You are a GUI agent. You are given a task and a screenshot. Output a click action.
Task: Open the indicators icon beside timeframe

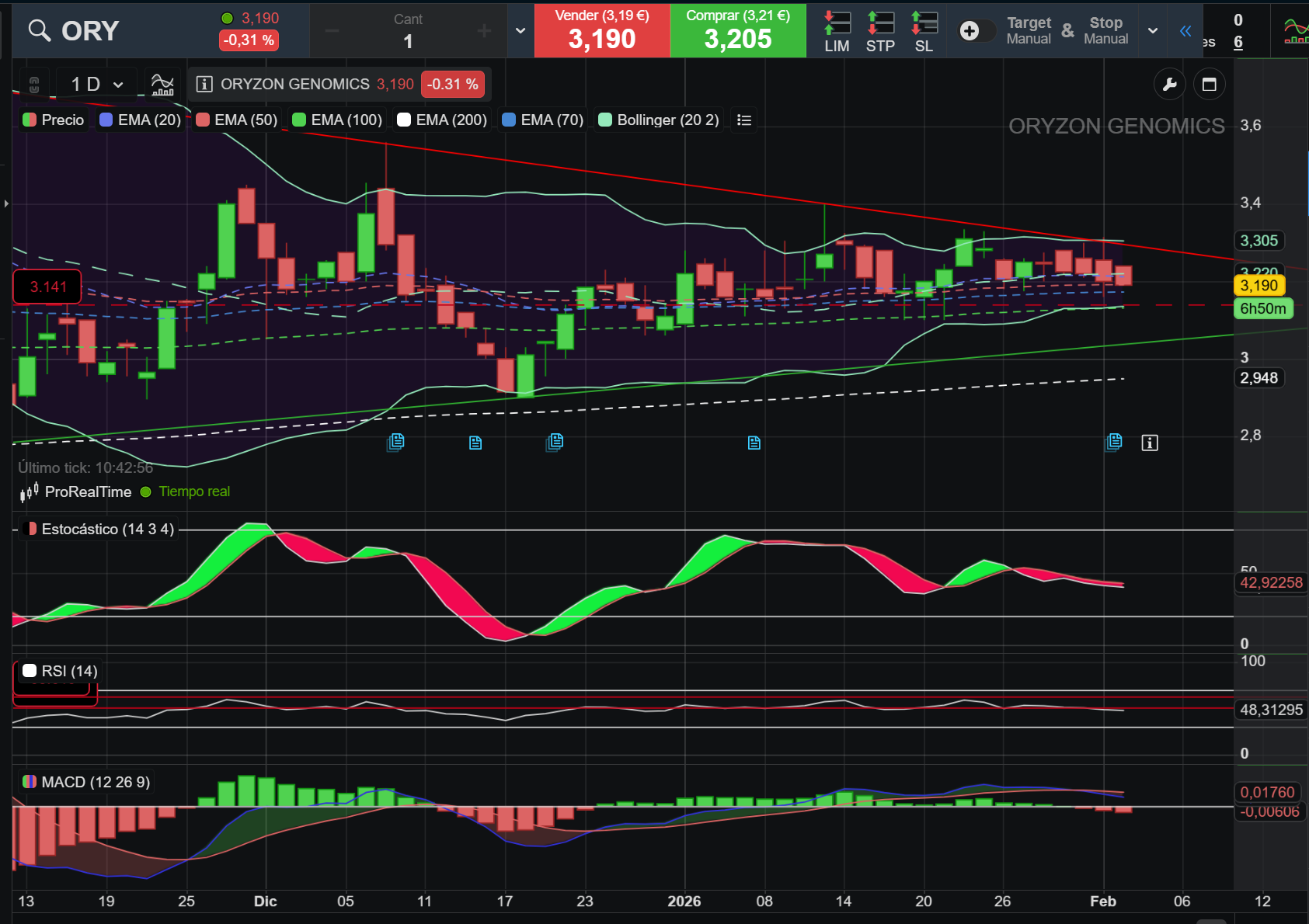(162, 84)
